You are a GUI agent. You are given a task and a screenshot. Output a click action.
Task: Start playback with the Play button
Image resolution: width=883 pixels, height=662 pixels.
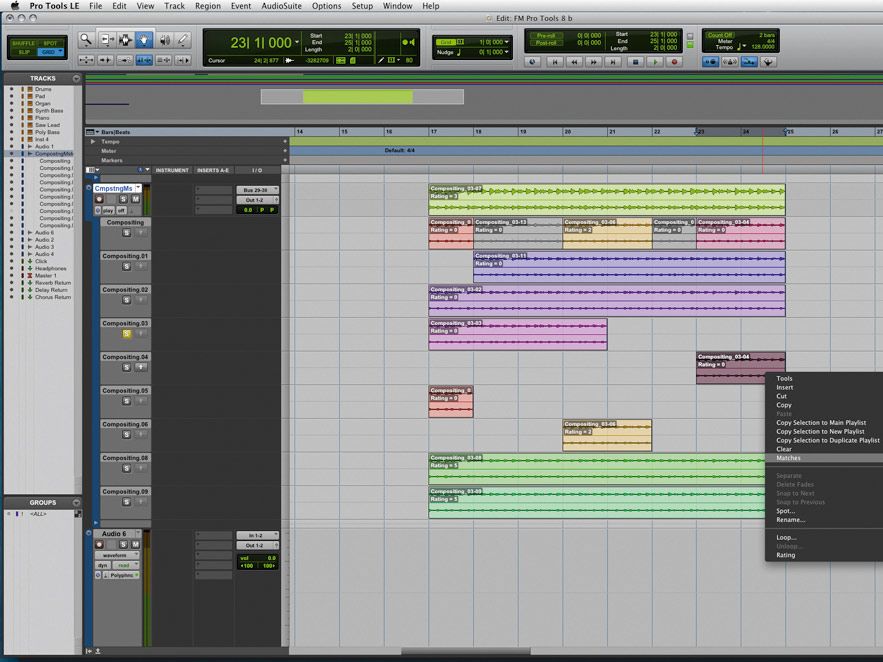(655, 62)
